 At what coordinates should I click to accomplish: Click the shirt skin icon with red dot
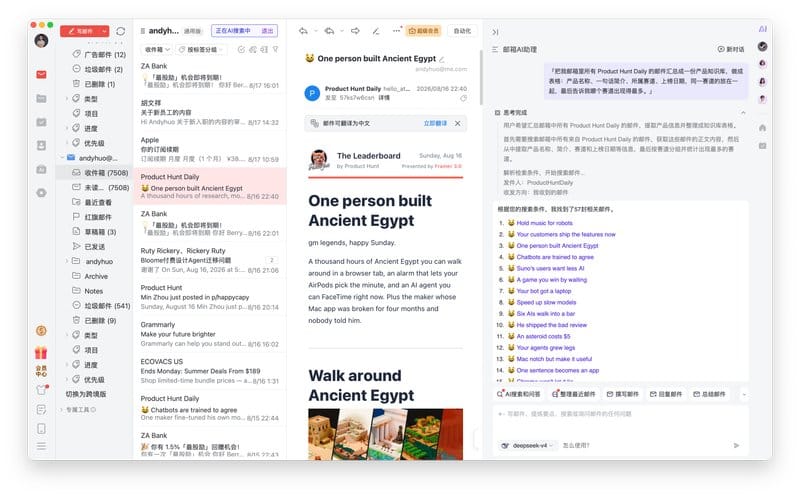click(42, 390)
